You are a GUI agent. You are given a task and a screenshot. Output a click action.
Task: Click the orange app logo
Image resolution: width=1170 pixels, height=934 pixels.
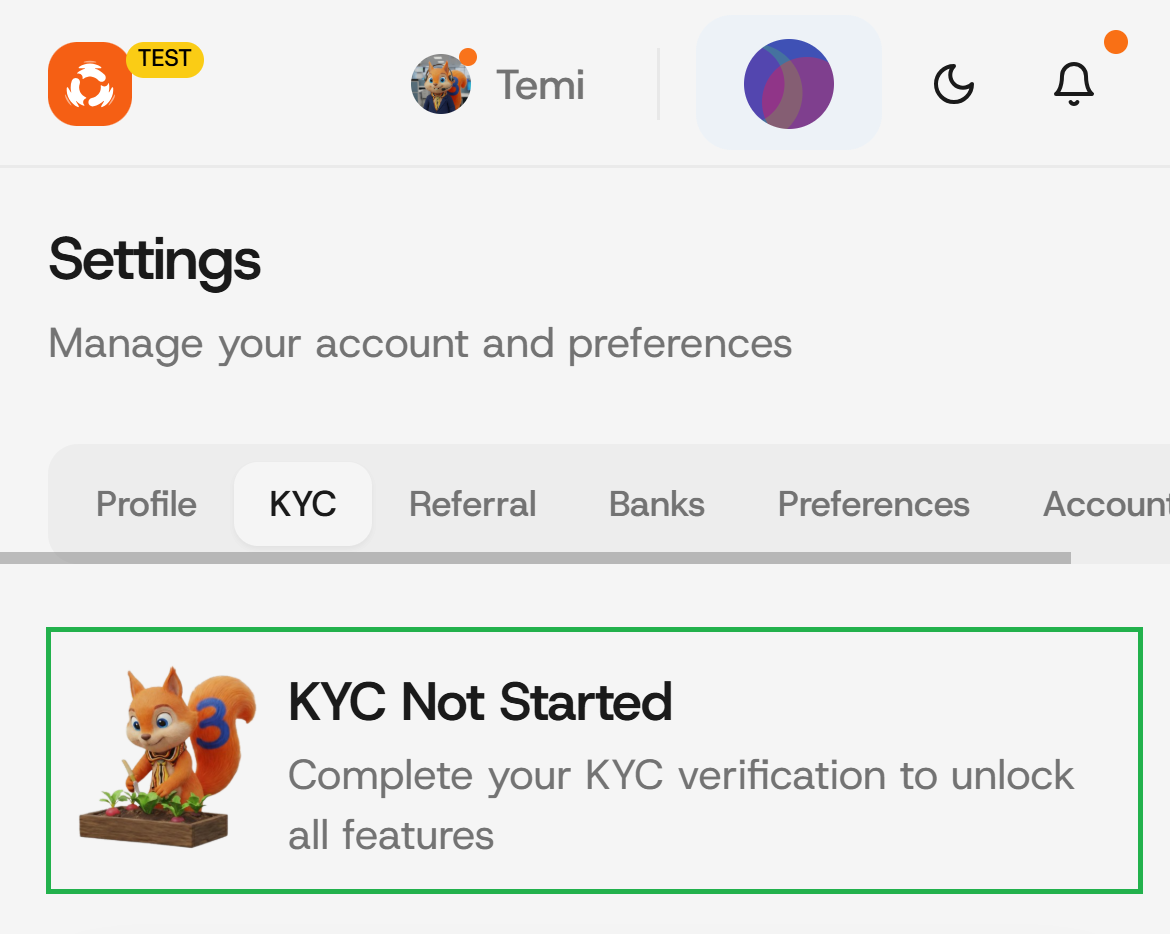click(89, 84)
